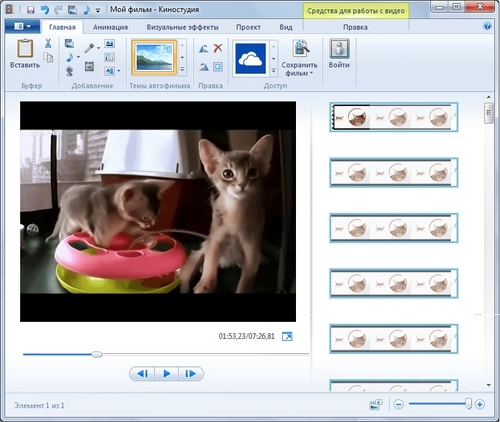
Task: Select the fifth storyboard clip strip
Action: point(394,339)
